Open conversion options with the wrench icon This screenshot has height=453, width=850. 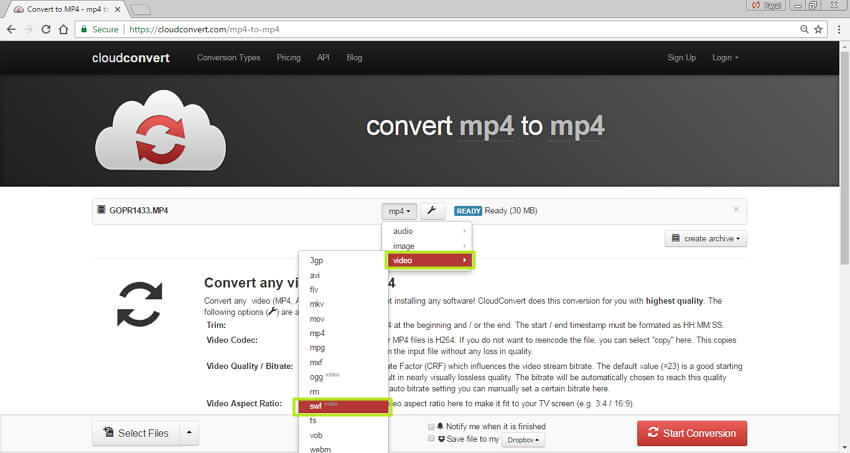432,211
